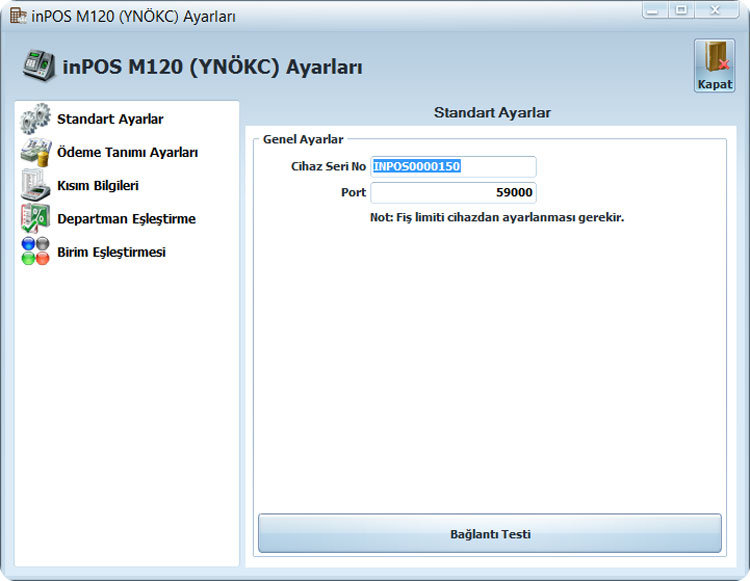Click the Genel Ayarlar group label
This screenshot has width=750, height=581.
(303, 139)
